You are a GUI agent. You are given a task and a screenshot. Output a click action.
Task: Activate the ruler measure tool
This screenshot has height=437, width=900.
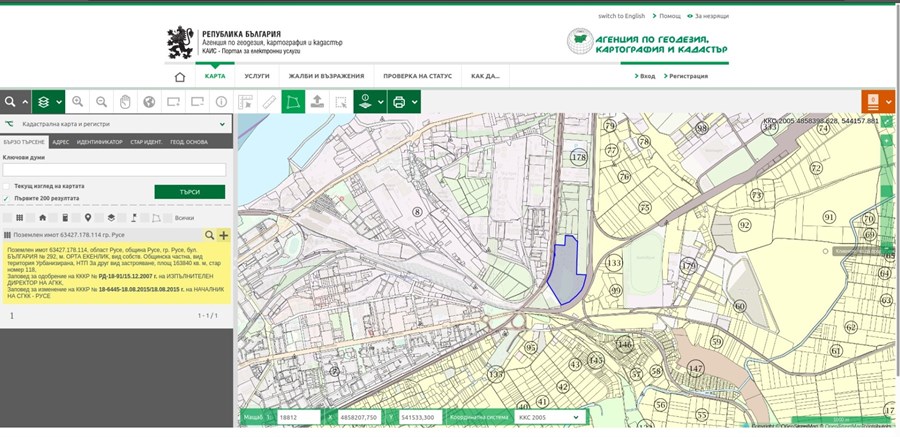tap(268, 102)
